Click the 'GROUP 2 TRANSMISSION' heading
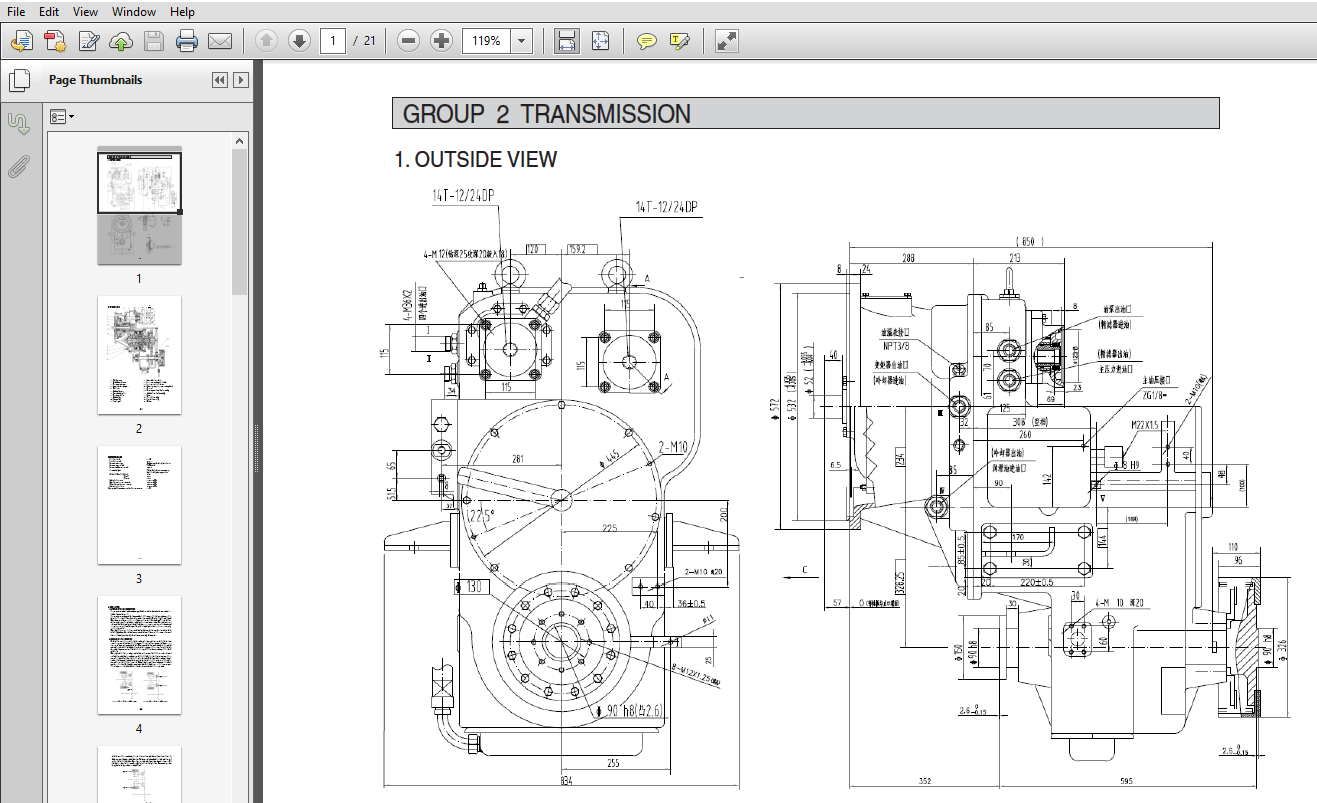Viewport: 1317px width, 803px height. pos(546,114)
